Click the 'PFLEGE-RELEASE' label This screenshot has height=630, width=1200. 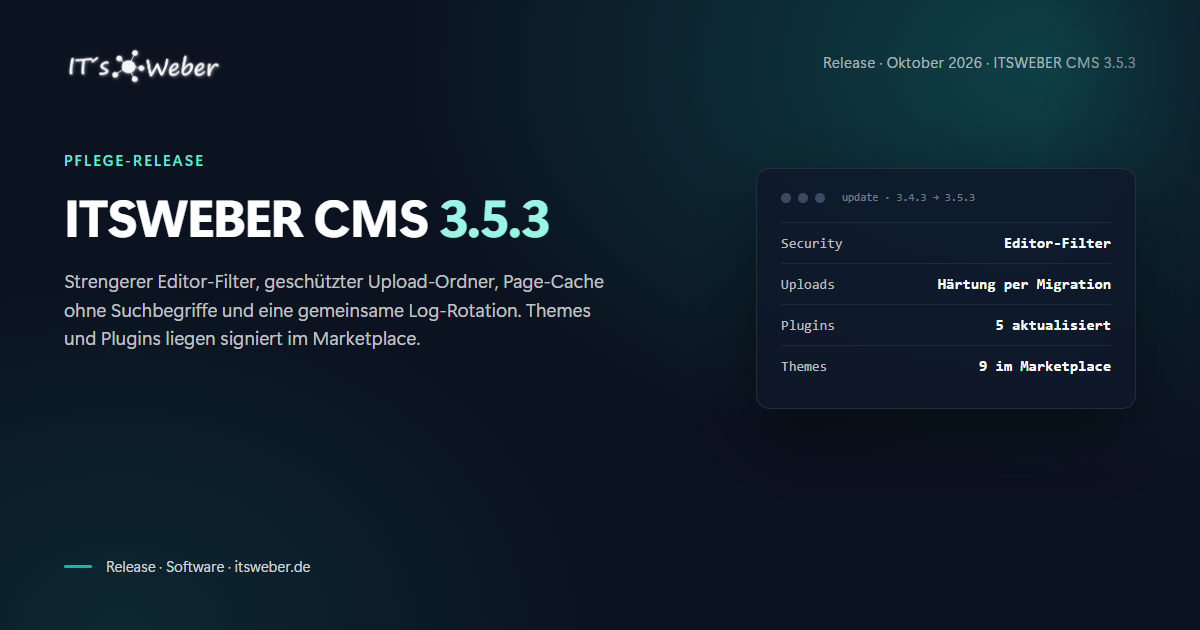coord(134,160)
